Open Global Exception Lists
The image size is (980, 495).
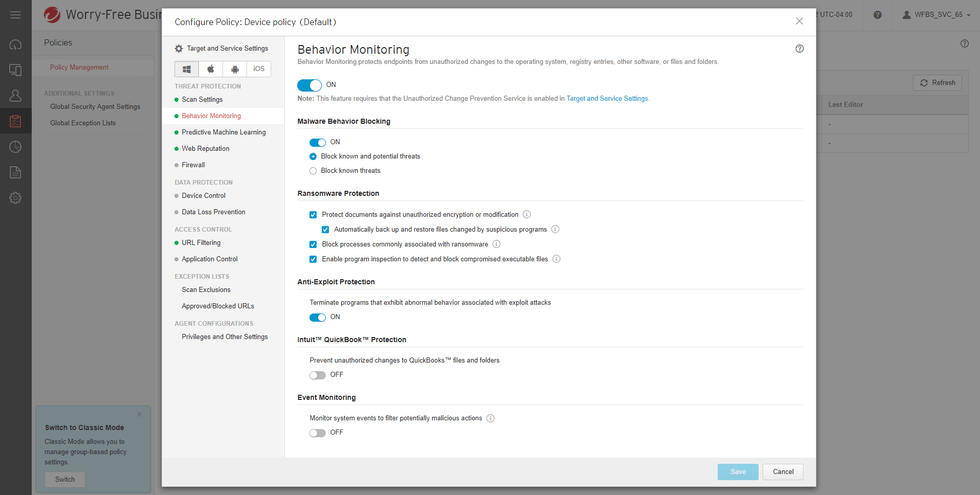83,123
